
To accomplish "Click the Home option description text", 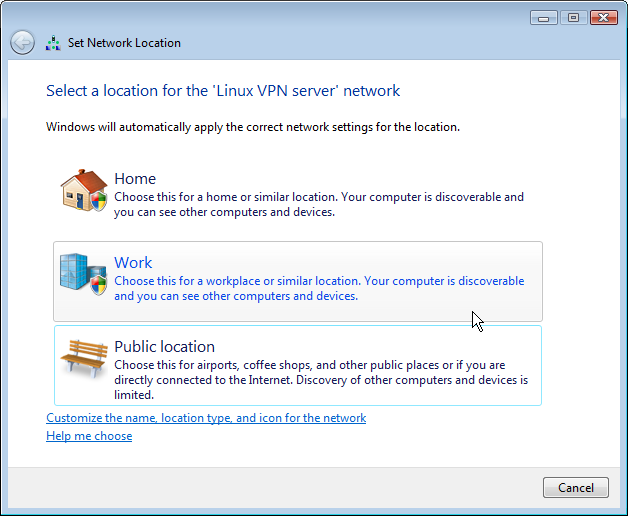I will pos(319,204).
